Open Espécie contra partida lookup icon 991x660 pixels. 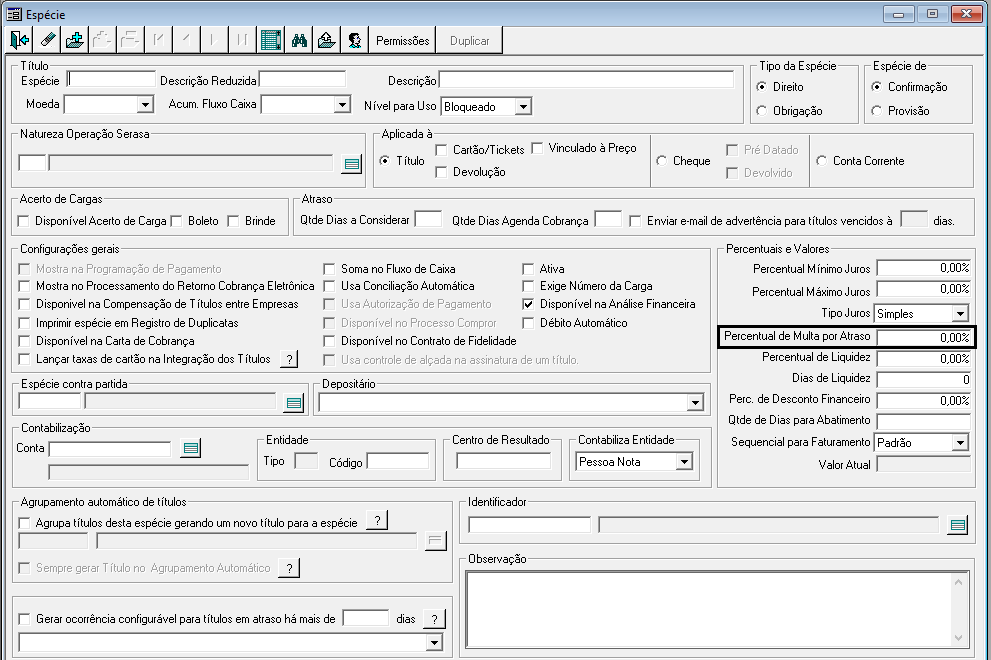coord(294,403)
